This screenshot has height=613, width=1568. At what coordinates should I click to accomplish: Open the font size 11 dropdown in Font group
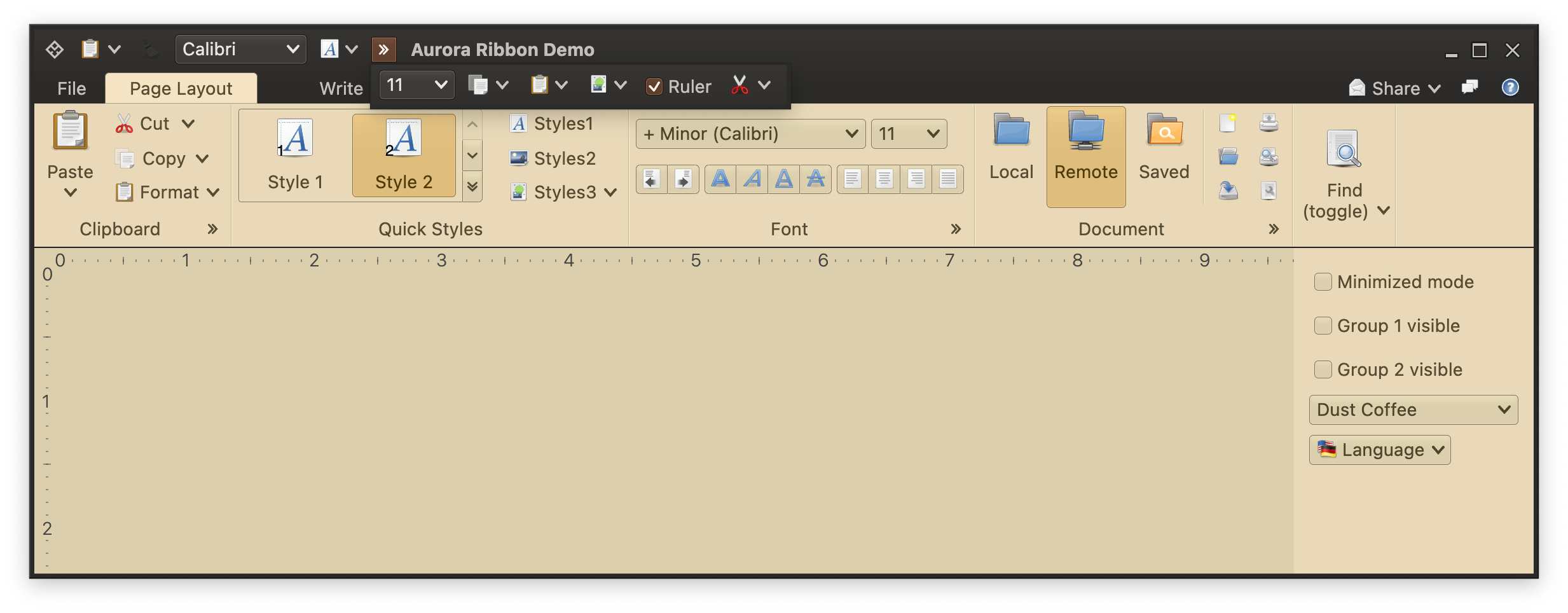[x=909, y=134]
